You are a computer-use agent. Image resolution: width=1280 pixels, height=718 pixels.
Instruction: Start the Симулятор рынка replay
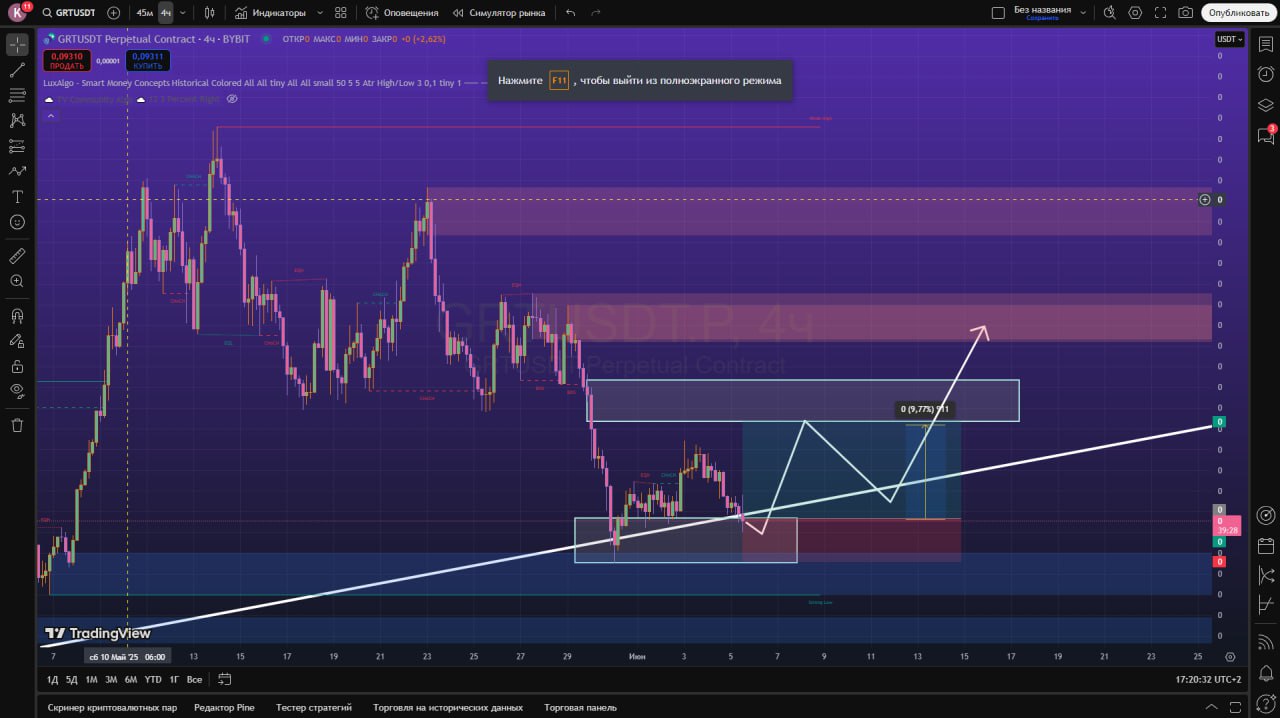tap(499, 13)
